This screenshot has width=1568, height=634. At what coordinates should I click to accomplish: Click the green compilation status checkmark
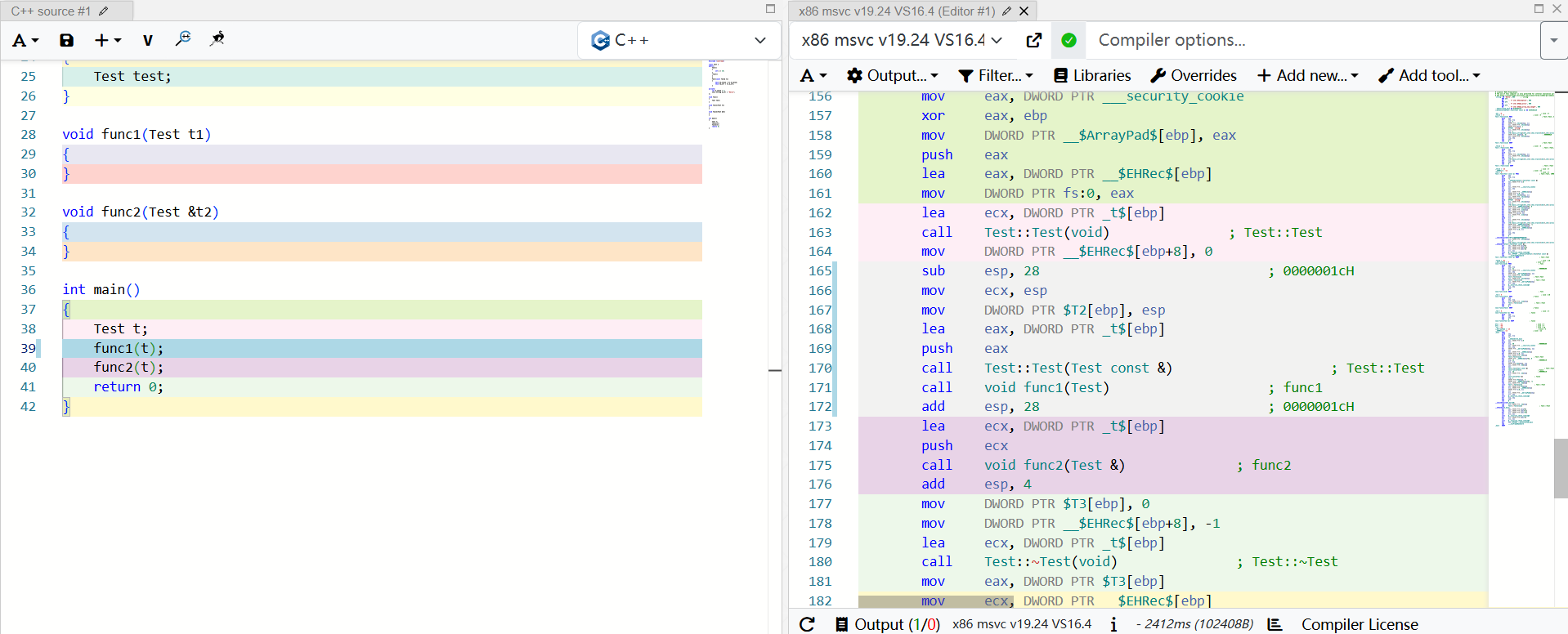tap(1068, 40)
